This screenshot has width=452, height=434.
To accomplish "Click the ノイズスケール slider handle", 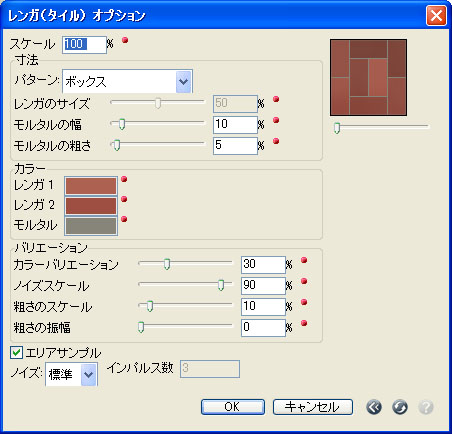I will pyautogui.click(x=221, y=285).
